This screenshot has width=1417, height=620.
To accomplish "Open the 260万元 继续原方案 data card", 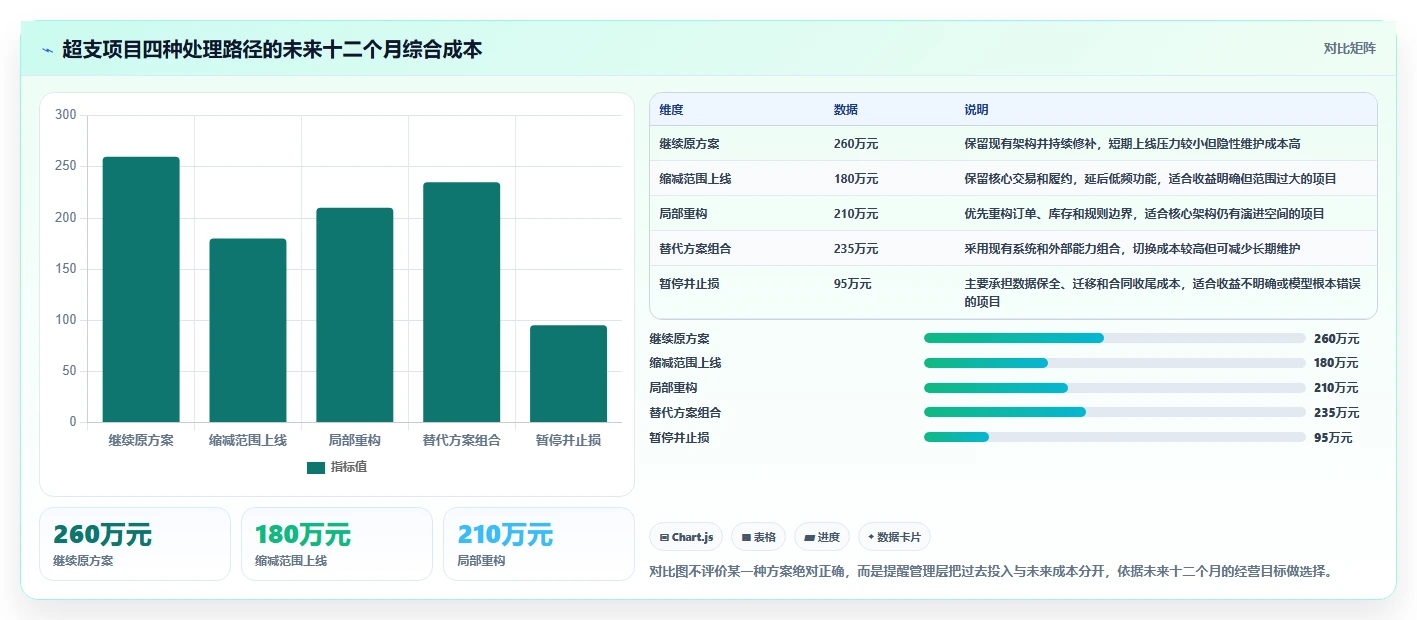I will 135,544.
